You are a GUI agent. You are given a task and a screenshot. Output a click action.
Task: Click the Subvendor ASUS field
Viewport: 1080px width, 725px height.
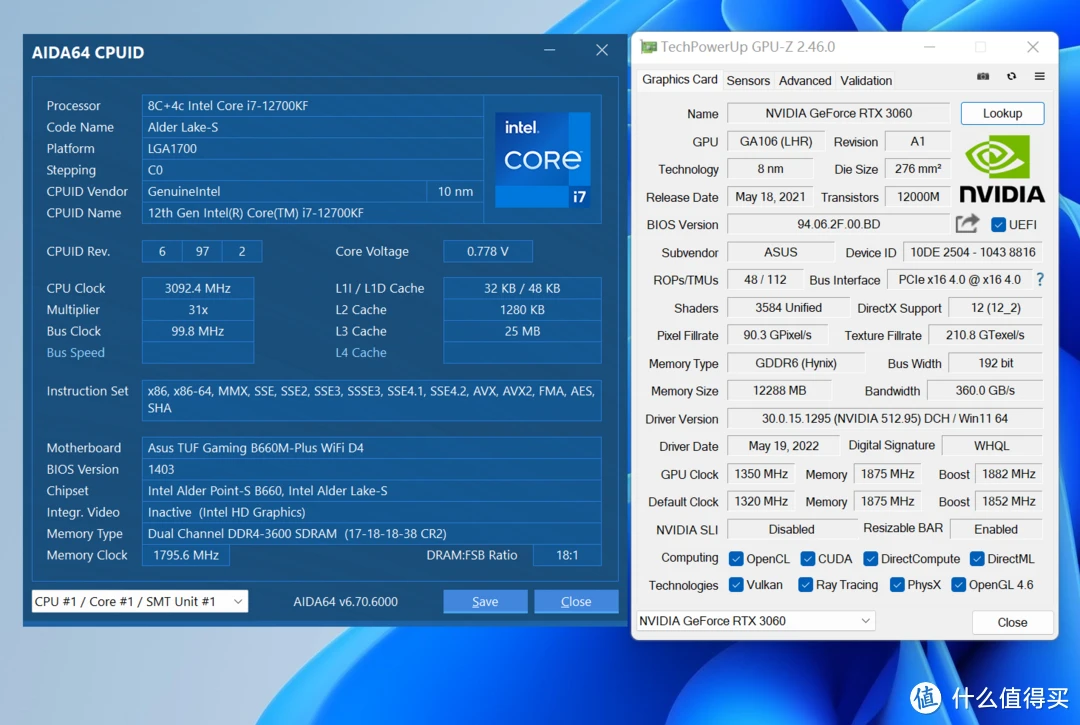(x=780, y=252)
